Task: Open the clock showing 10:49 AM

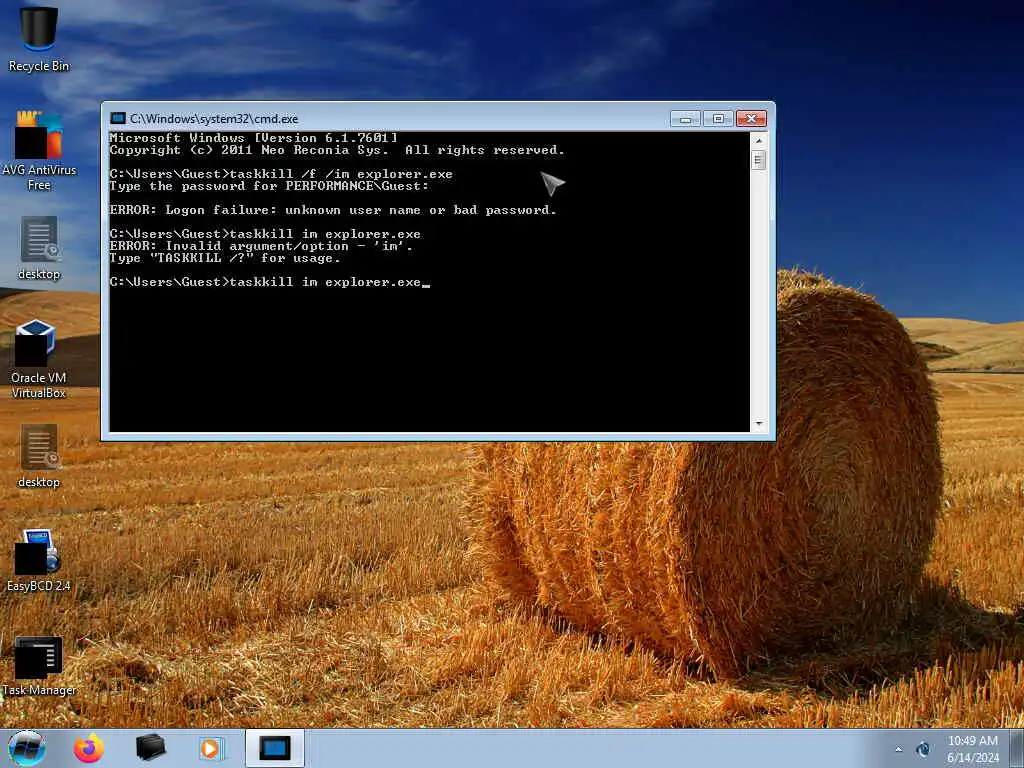Action: pyautogui.click(x=972, y=748)
